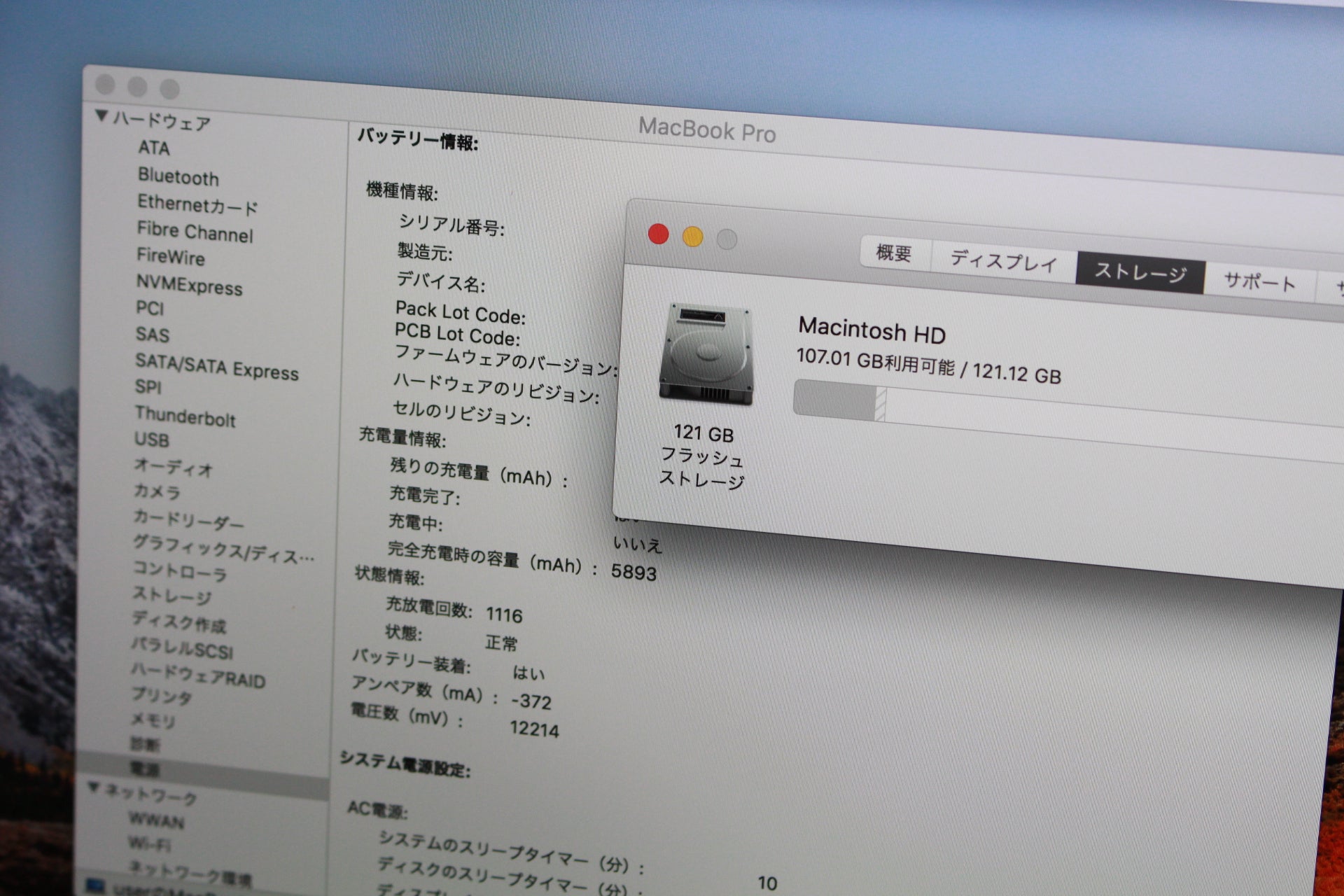Click the バッテリー装着 value はい

[528, 673]
